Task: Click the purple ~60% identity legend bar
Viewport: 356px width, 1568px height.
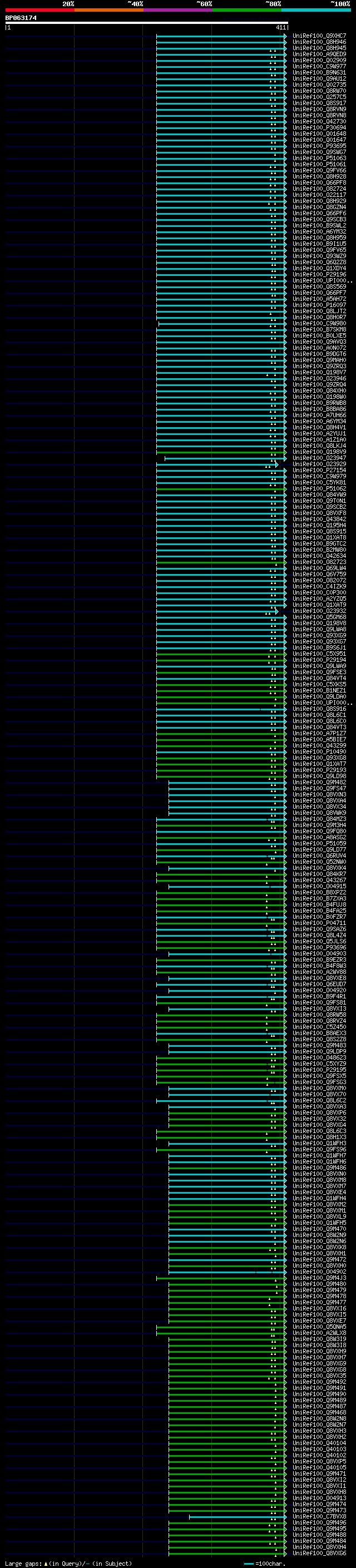Action: pyautogui.click(x=177, y=10)
